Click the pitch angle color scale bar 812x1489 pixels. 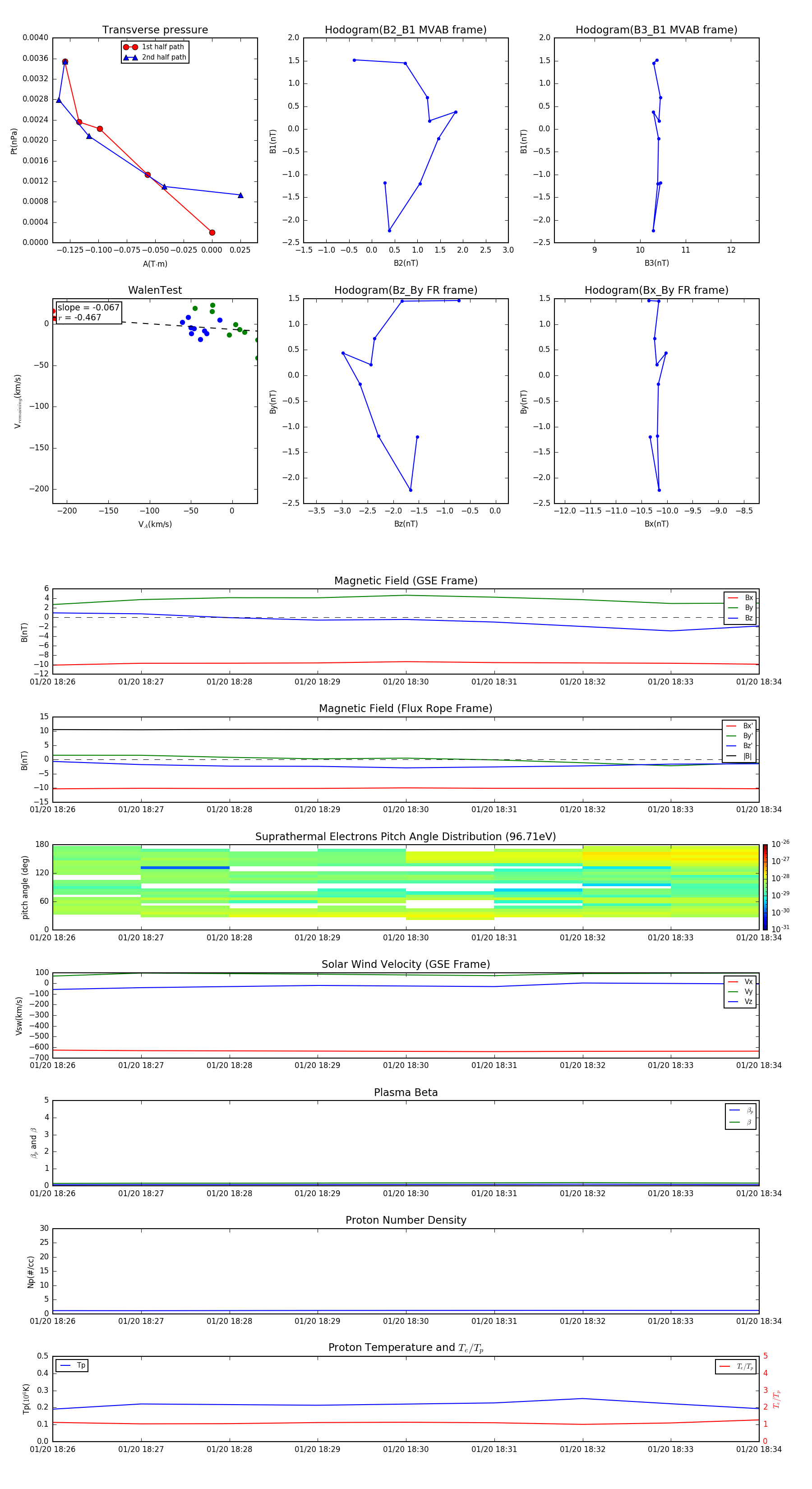coord(765,887)
